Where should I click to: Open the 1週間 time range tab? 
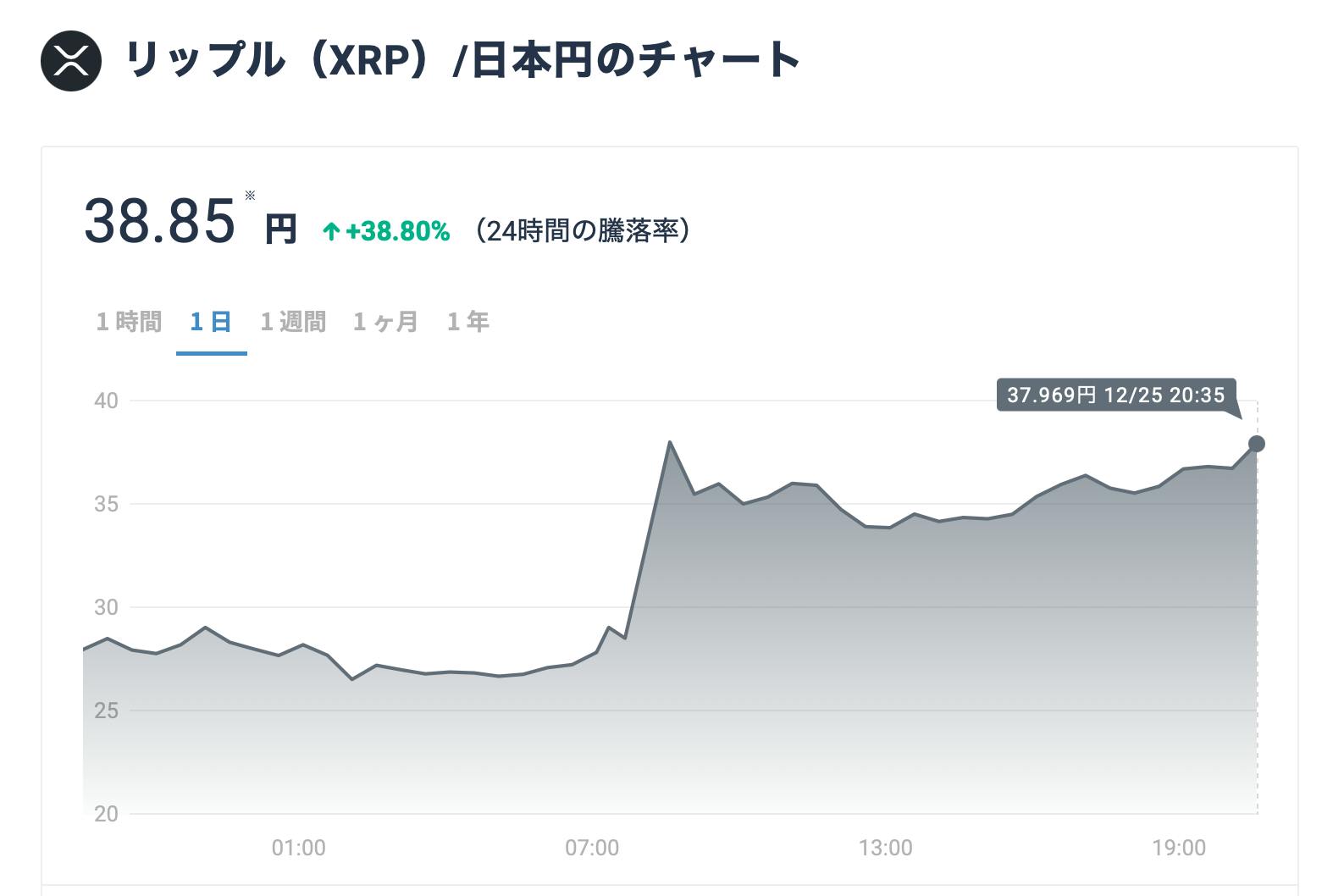[x=293, y=322]
